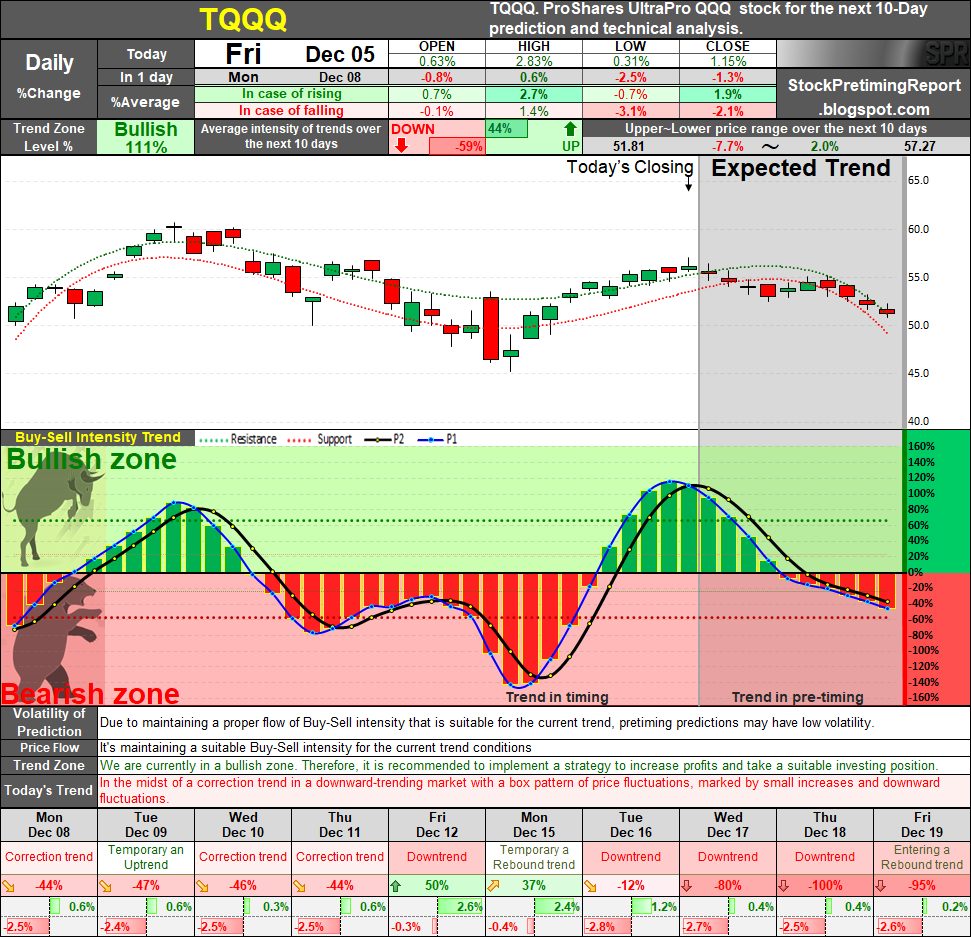Screen dimensions: 971x937
Task: Click the 'Today's Trend' row label
Action: click(49, 791)
